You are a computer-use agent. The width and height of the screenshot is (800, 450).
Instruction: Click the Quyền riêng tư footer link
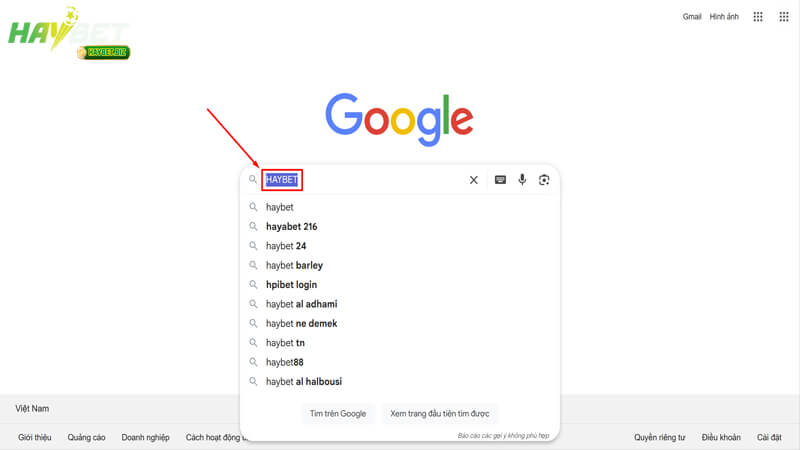tap(659, 437)
